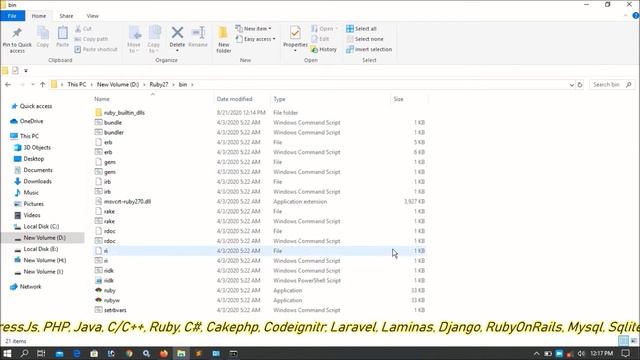Sort by Size column header
This screenshot has height=360, width=640.
[398, 99]
